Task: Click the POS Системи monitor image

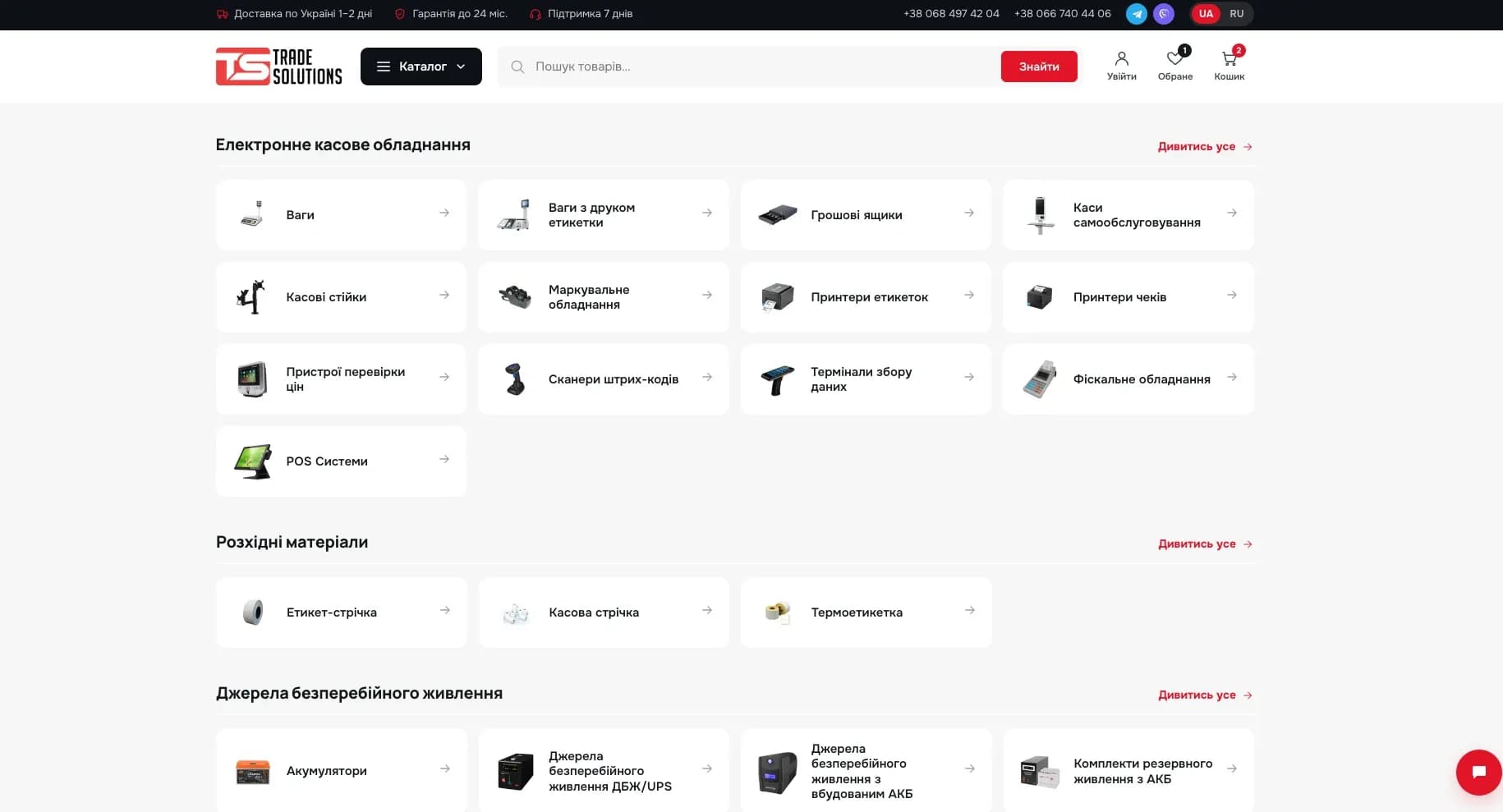Action: (x=253, y=461)
